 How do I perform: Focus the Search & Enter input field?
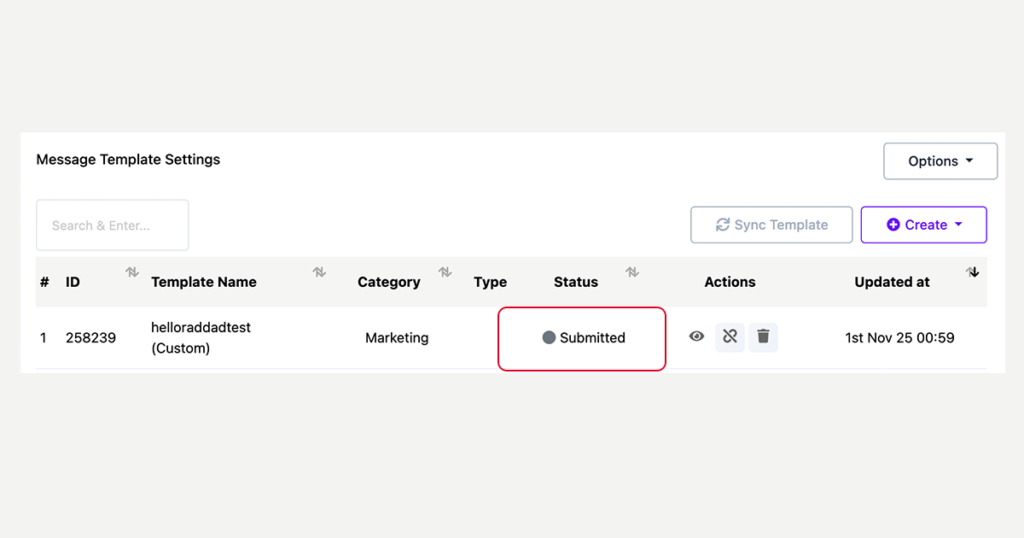112,225
